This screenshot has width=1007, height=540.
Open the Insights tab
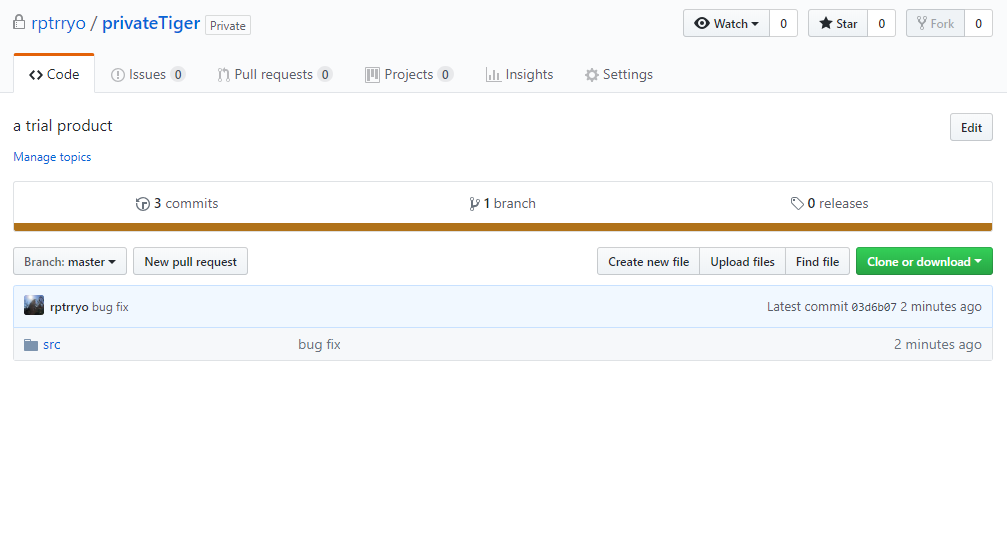pos(520,74)
